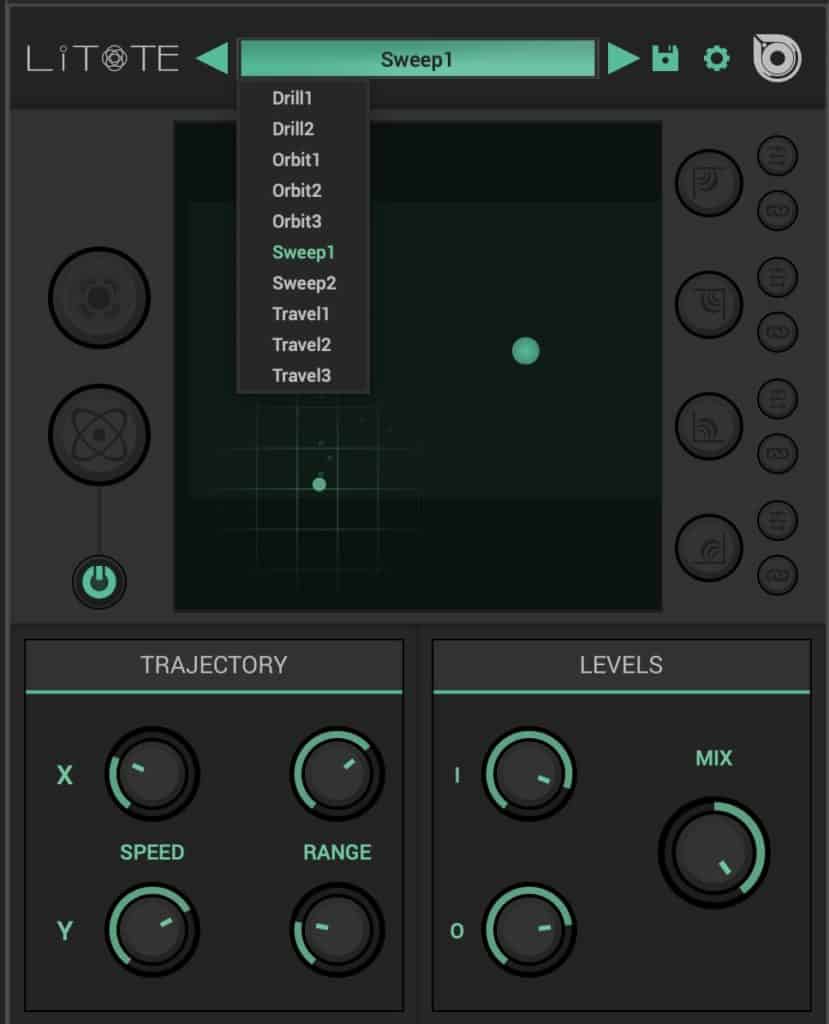Viewport: 829px width, 1024px height.
Task: Click the input level I knob
Action: (x=528, y=774)
